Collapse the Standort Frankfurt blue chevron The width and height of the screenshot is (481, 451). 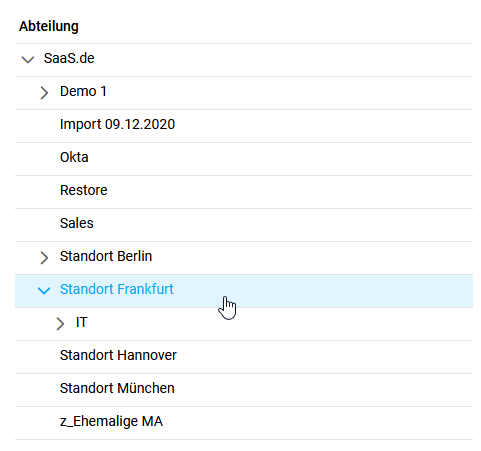44,290
